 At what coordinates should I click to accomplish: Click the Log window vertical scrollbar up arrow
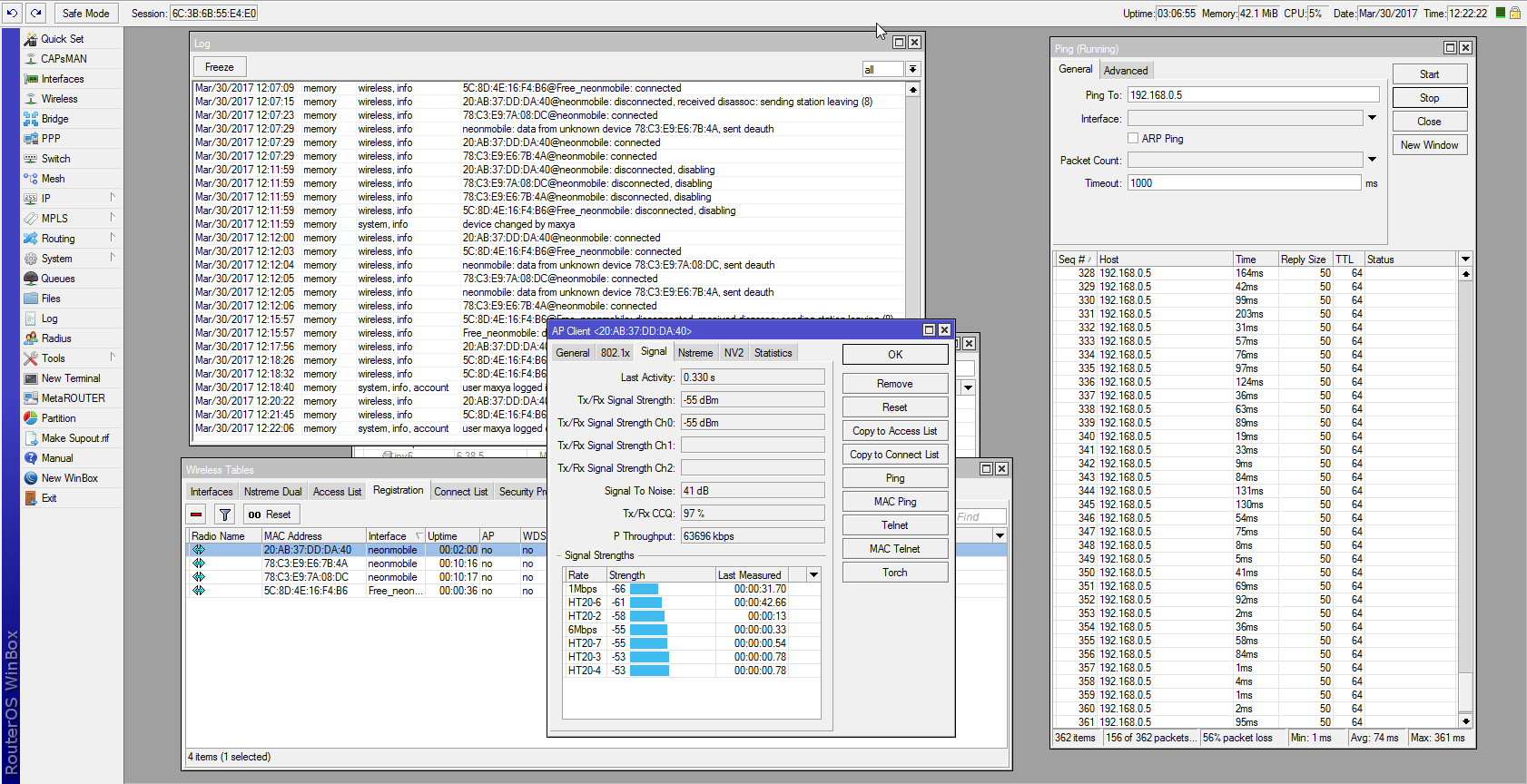912,89
